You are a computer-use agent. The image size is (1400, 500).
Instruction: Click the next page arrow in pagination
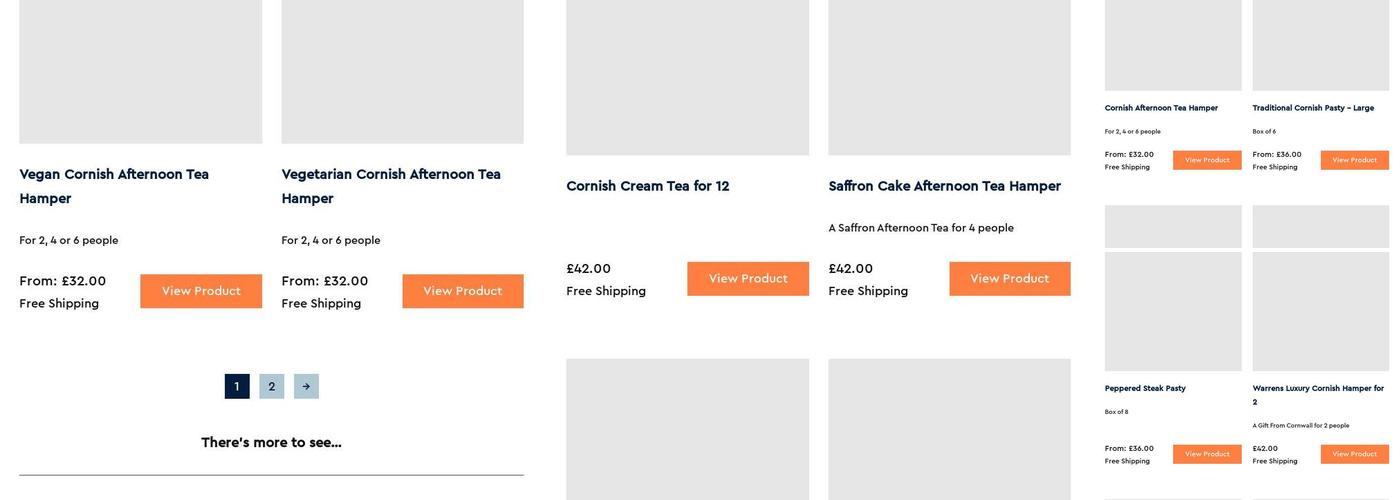click(306, 387)
